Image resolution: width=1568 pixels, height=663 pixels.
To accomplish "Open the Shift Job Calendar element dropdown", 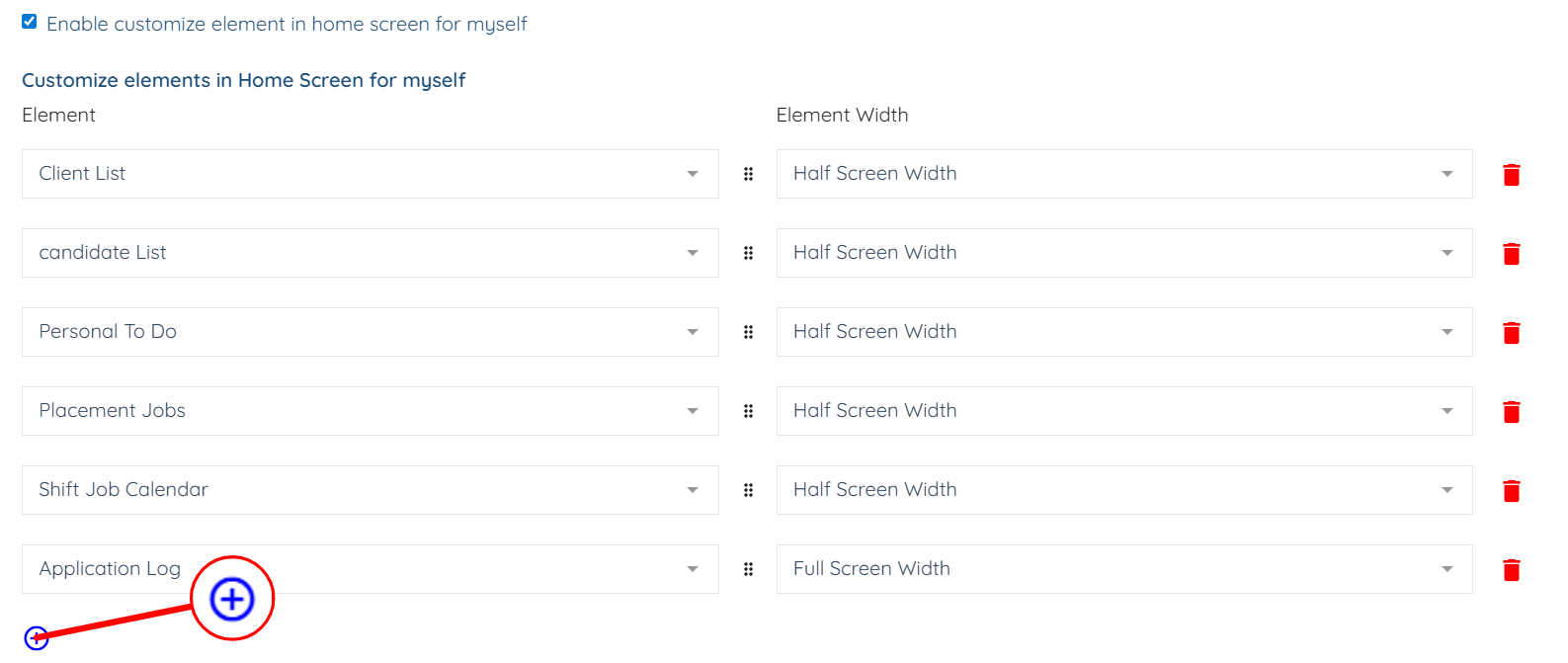I will coord(370,490).
